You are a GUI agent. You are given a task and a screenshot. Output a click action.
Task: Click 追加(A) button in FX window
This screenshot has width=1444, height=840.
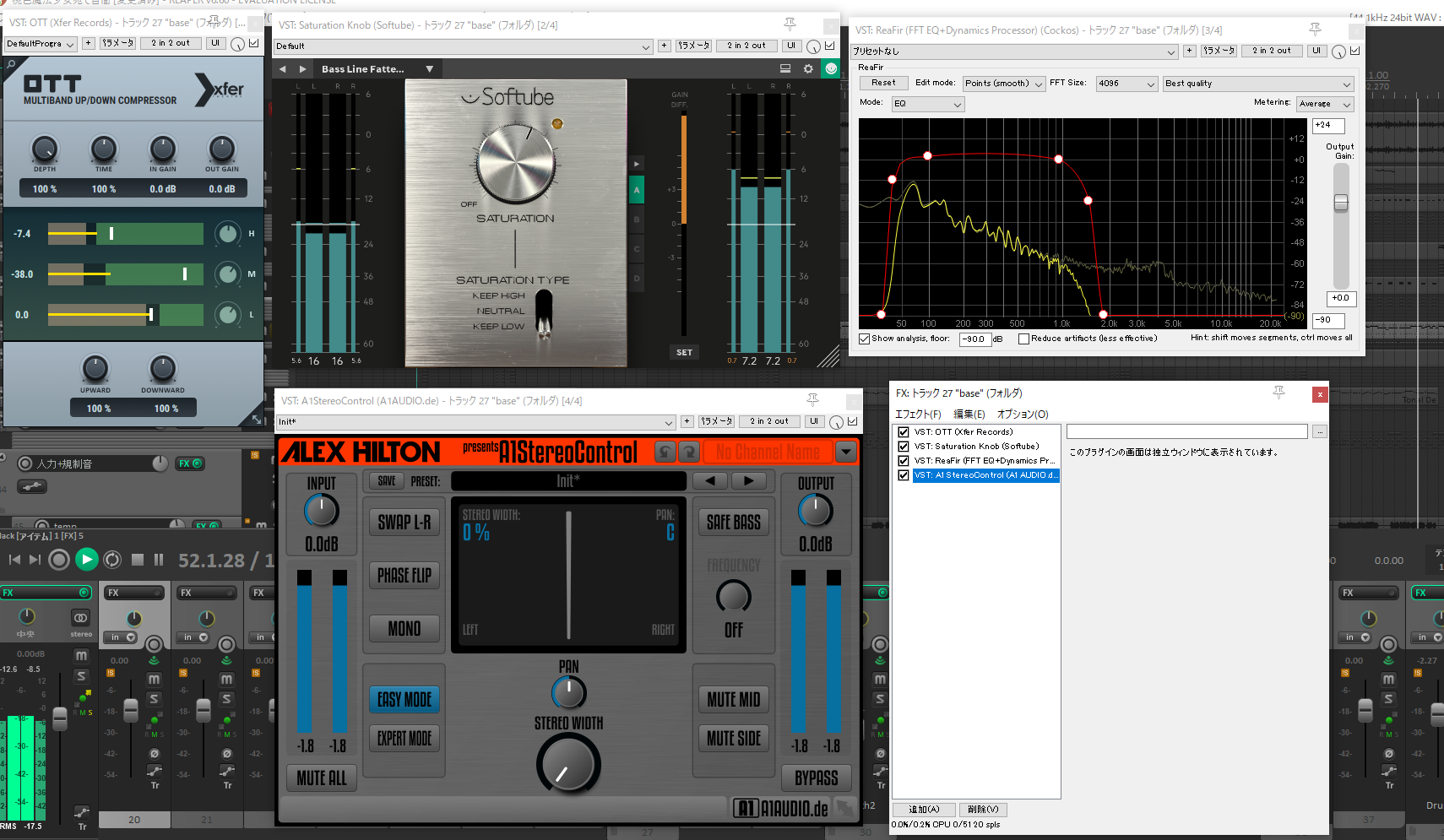(x=924, y=810)
